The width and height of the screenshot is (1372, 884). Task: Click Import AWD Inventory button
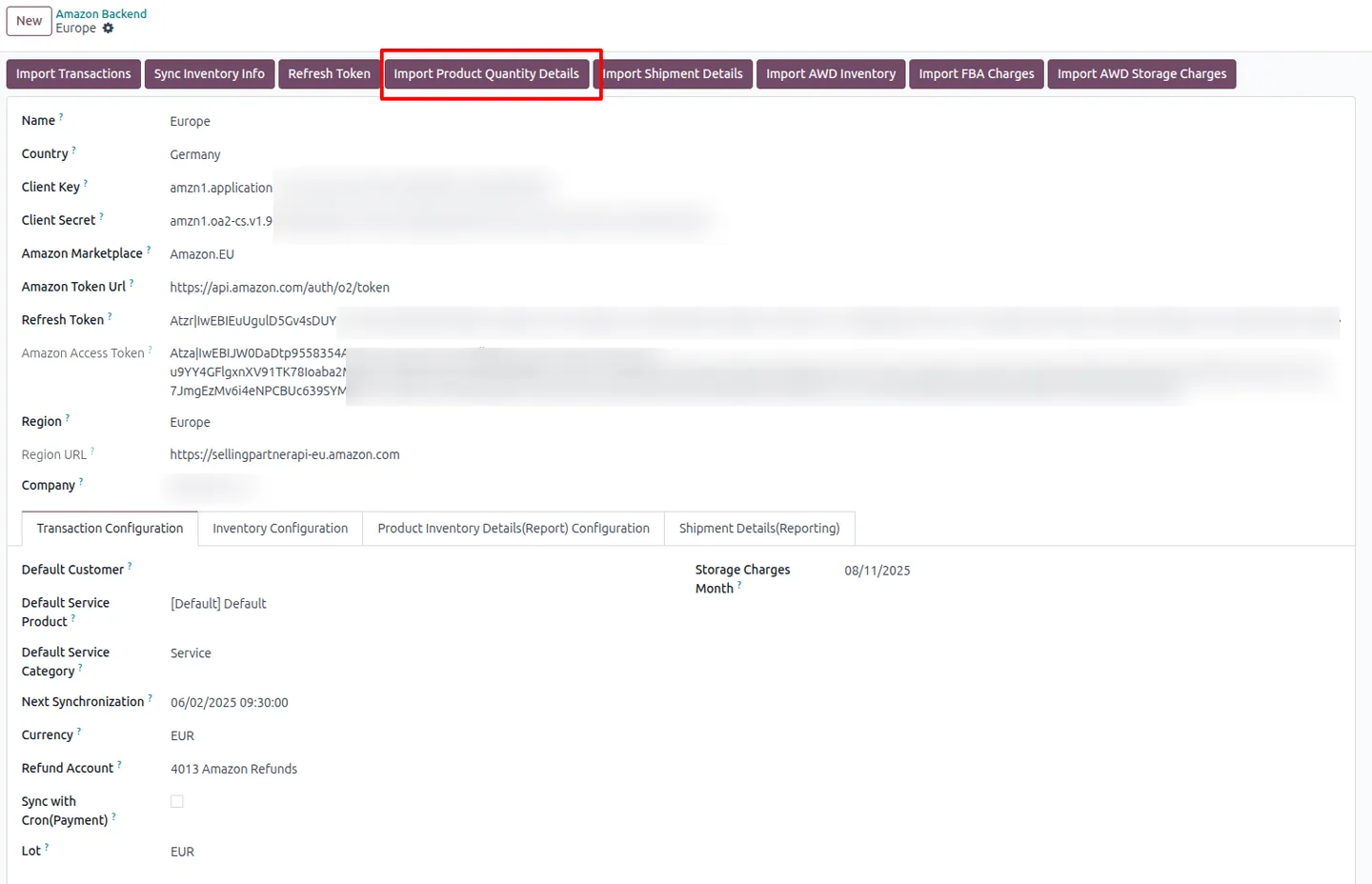(831, 74)
